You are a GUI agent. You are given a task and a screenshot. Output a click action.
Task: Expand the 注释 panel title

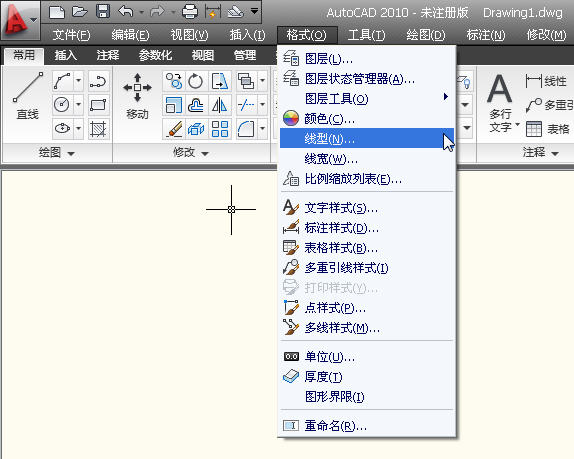click(541, 152)
